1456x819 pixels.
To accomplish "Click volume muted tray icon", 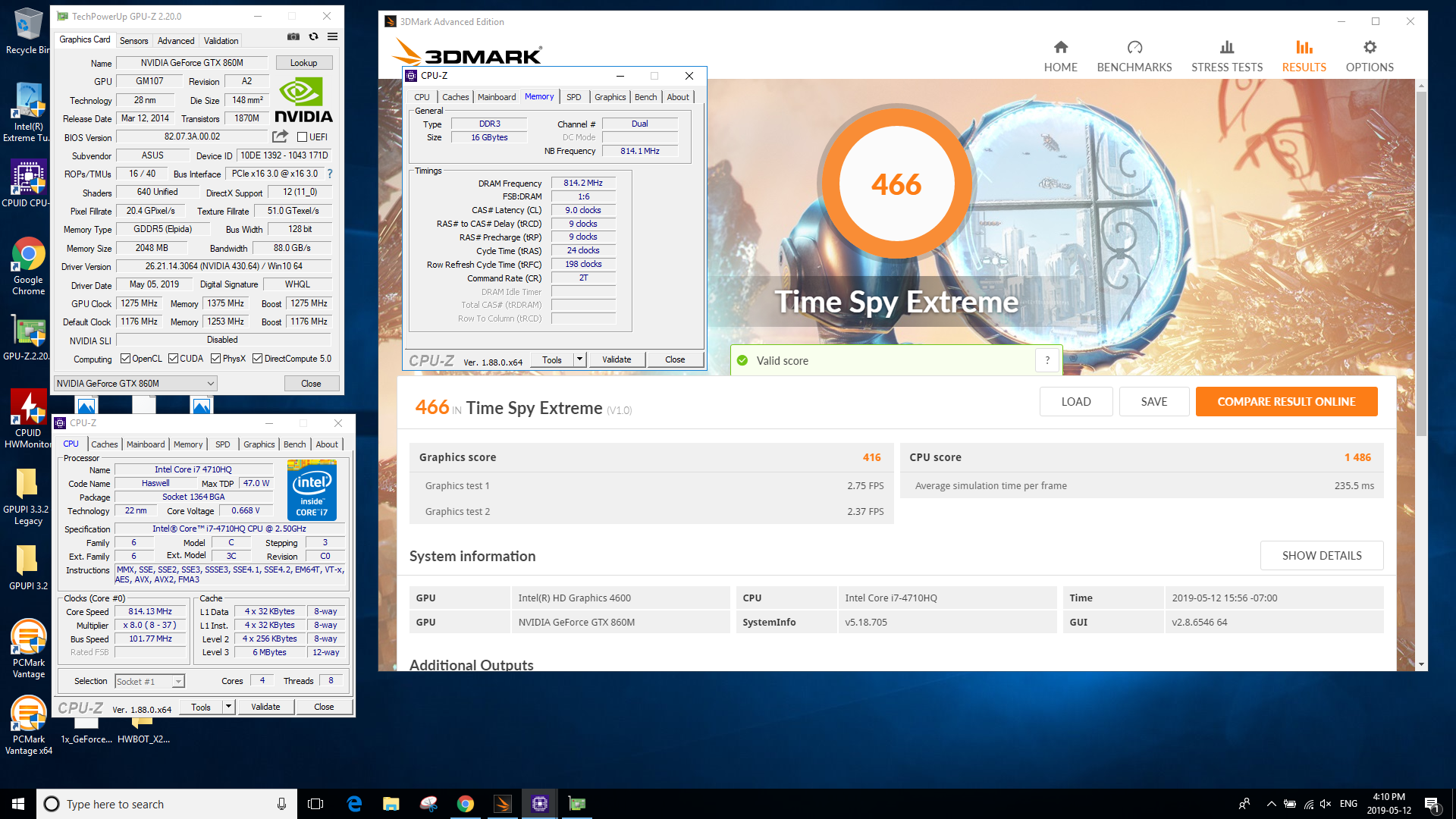I will tap(1326, 804).
